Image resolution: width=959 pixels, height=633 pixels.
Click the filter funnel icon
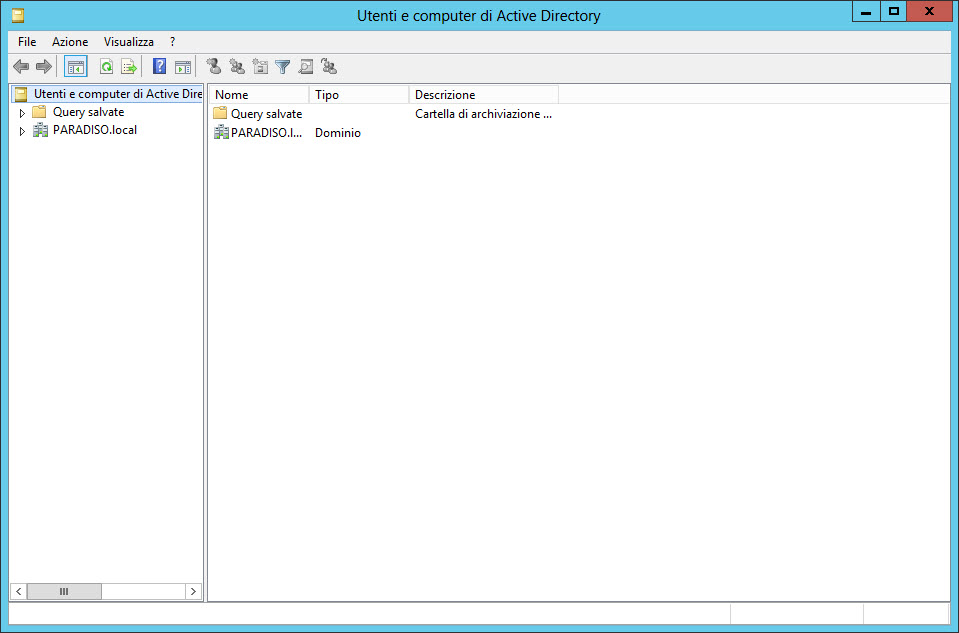(x=283, y=67)
